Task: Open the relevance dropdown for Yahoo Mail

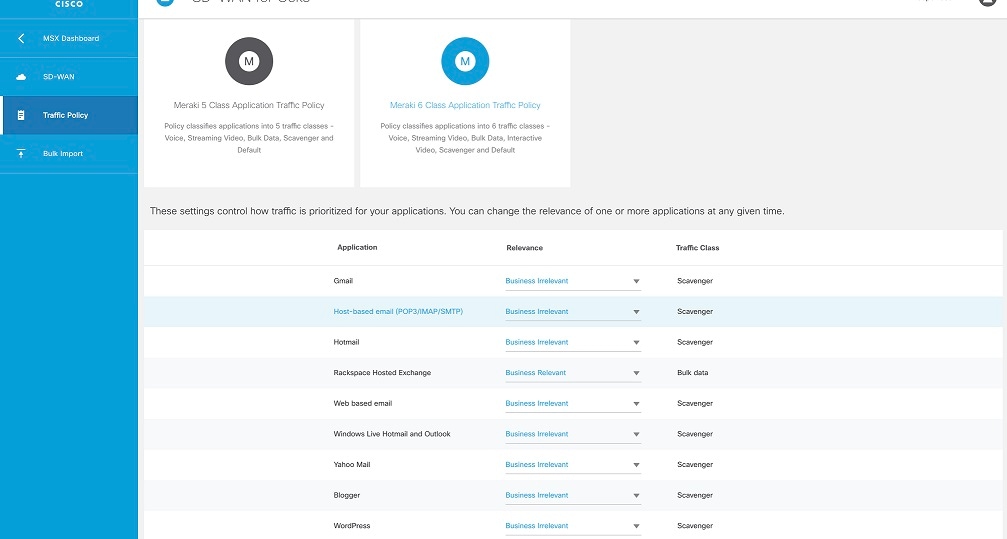Action: [x=573, y=464]
